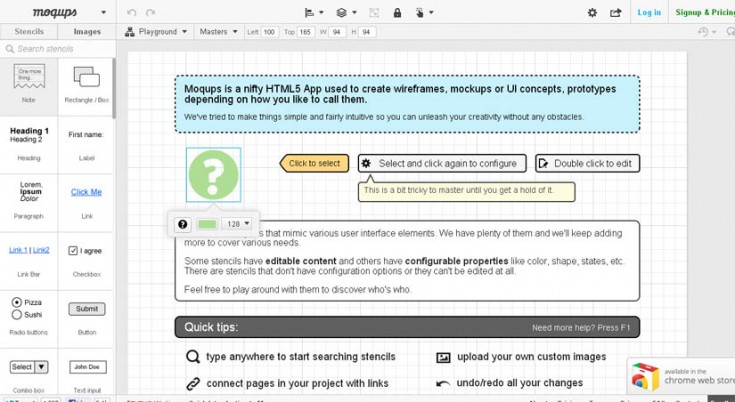735x402 pixels.
Task: Toggle the 'I agree' checkbox stencil
Action: (73, 250)
